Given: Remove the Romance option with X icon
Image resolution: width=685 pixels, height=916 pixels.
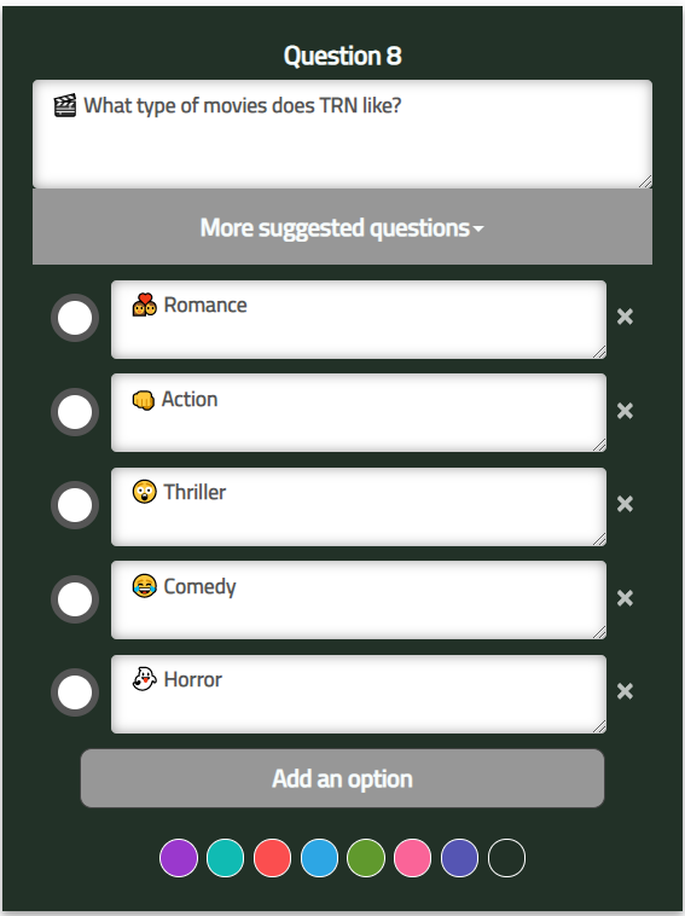Looking at the screenshot, I should pyautogui.click(x=625, y=317).
